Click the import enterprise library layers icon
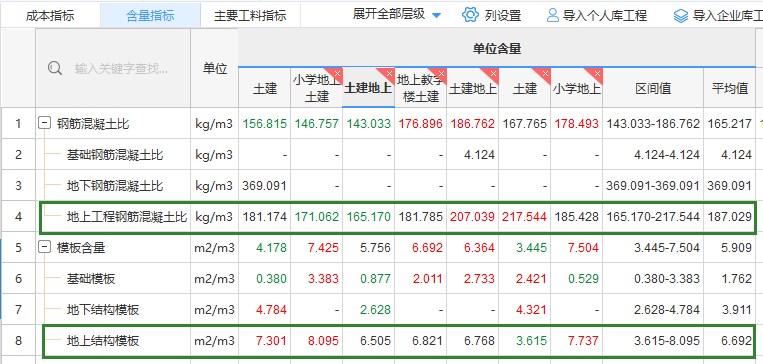 tap(681, 16)
